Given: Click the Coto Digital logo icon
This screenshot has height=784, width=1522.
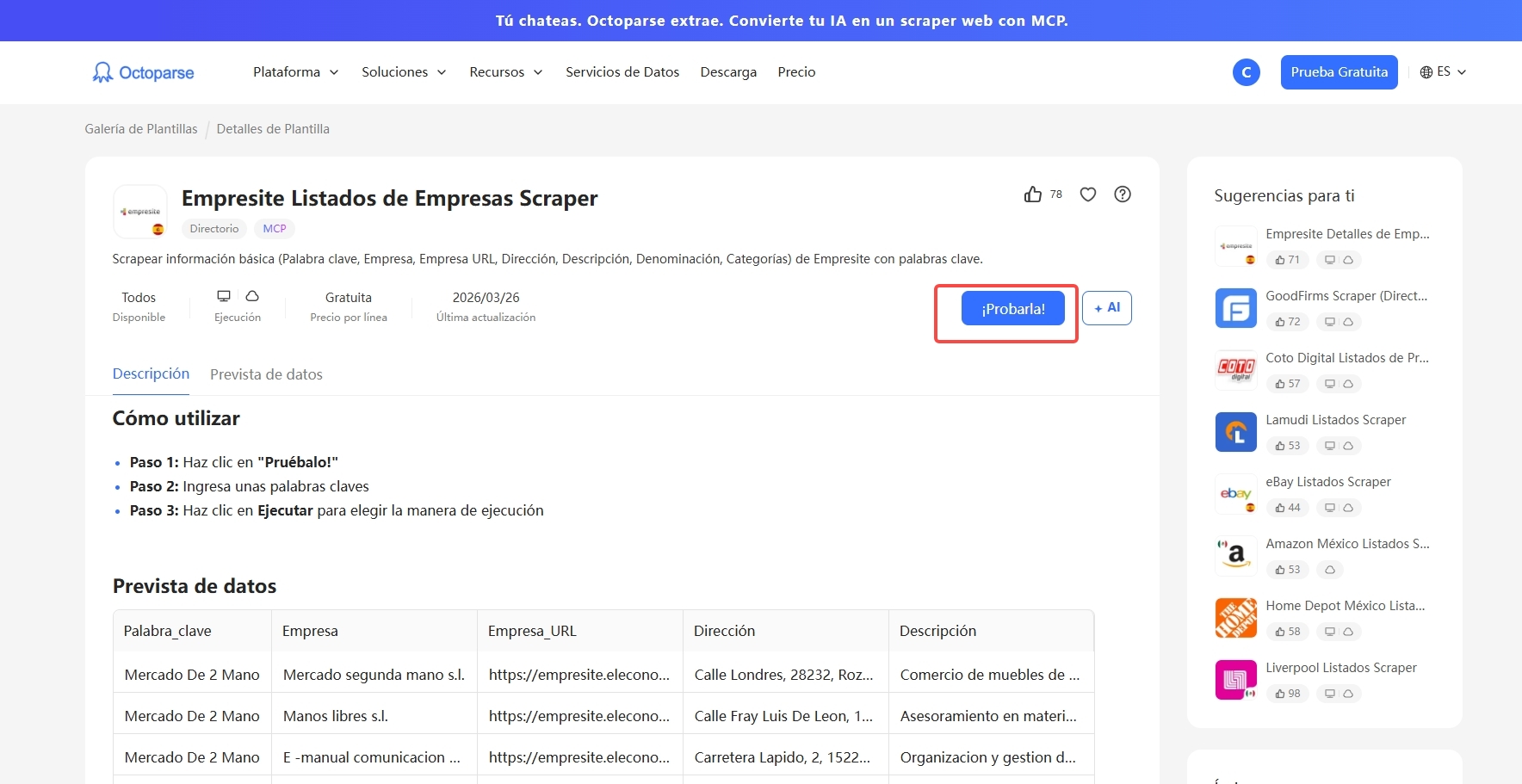Looking at the screenshot, I should click(x=1236, y=370).
